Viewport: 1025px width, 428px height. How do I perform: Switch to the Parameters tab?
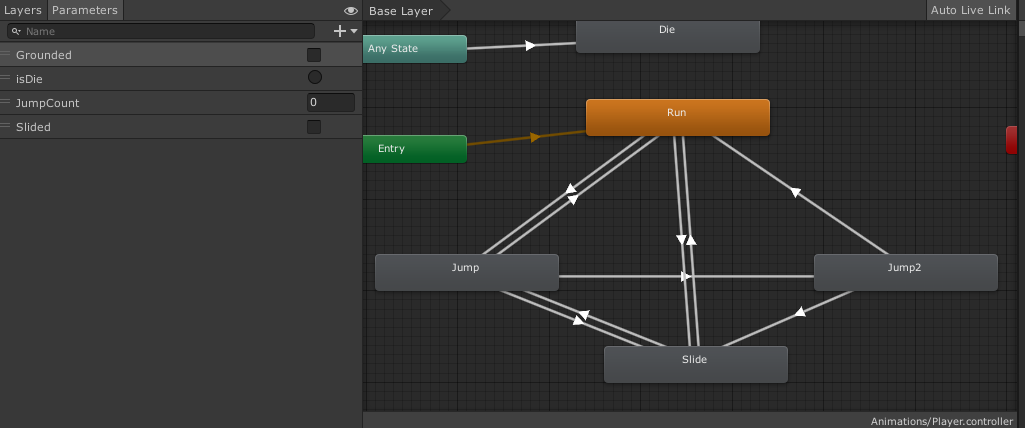point(85,10)
